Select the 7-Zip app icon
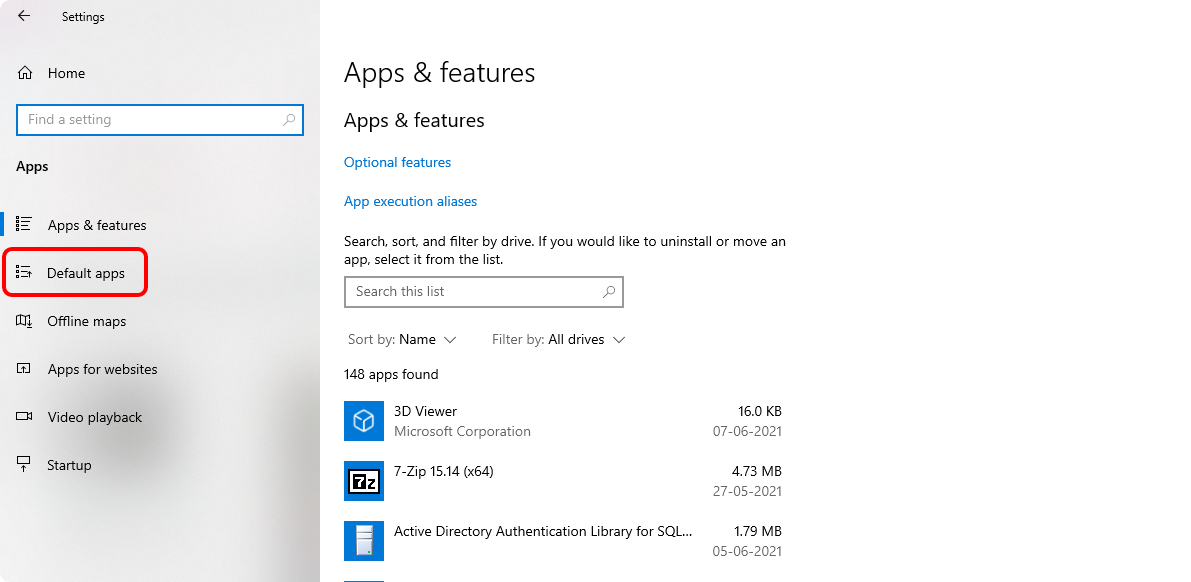Image resolution: width=1191 pixels, height=582 pixels. coord(364,481)
